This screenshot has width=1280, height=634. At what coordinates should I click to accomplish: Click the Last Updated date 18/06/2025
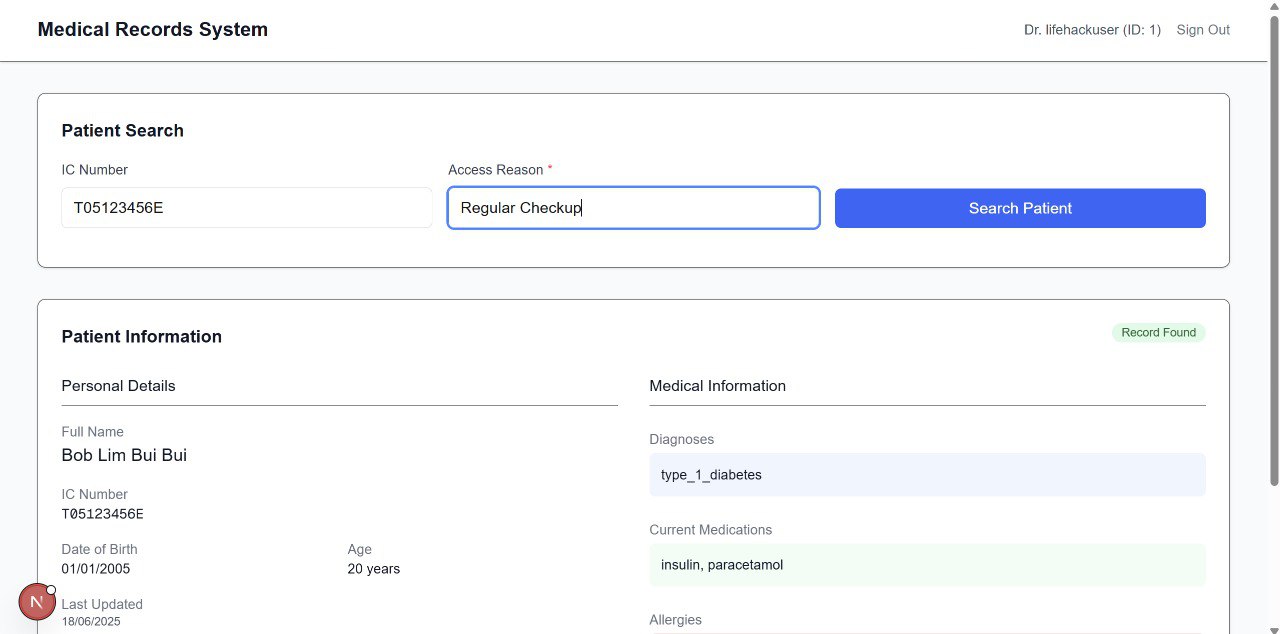click(x=91, y=622)
